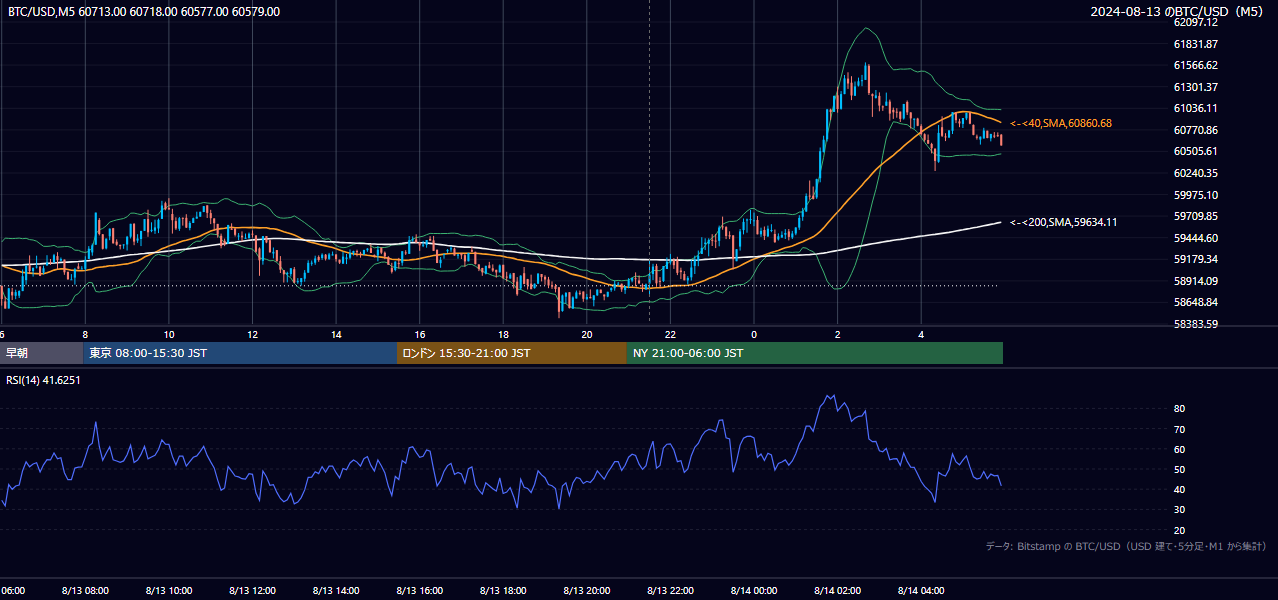The image size is (1278, 600).
Task: Click the 40 SMA label 60860.68
Action: pyautogui.click(x=1061, y=123)
